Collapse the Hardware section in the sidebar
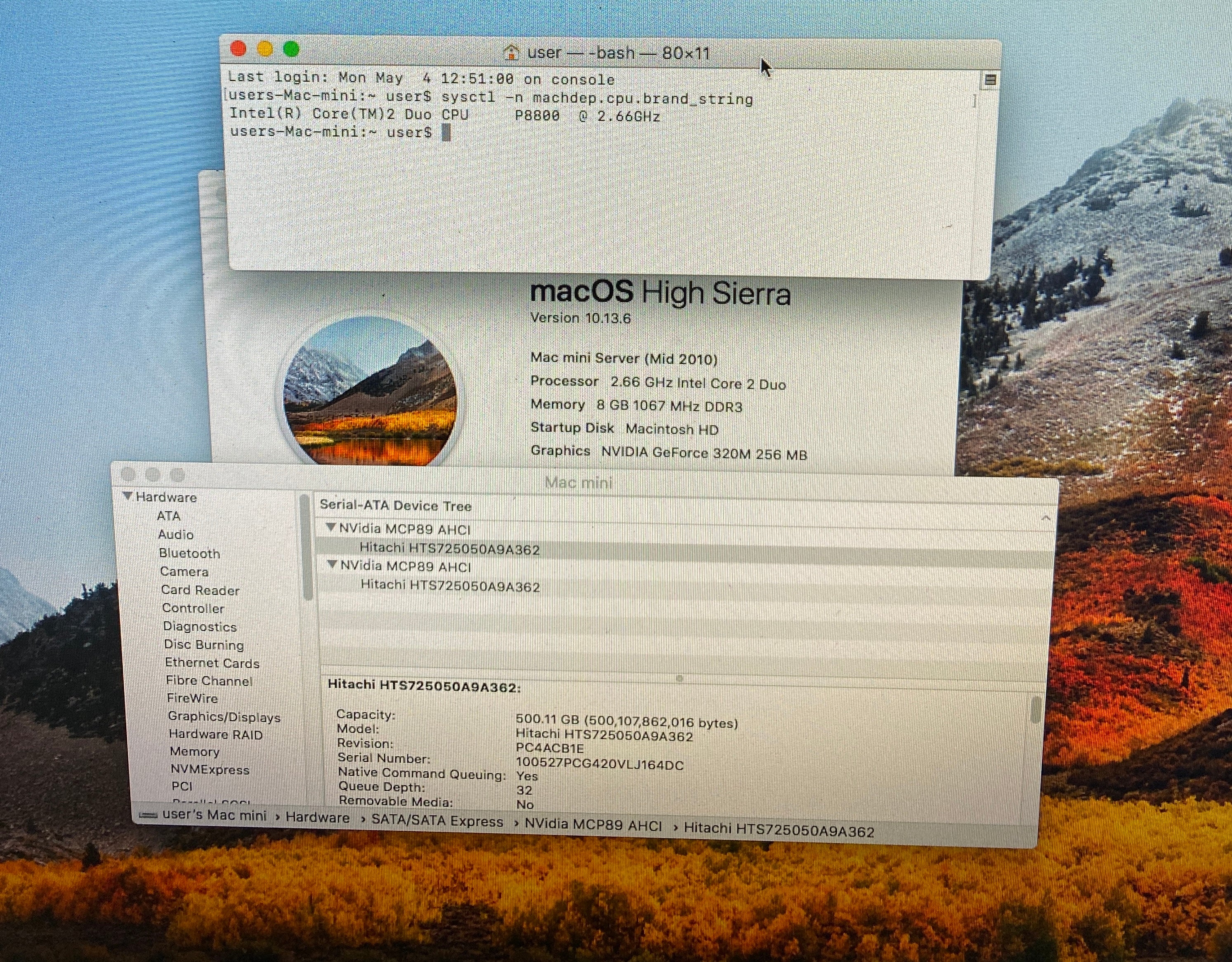Screen dimensions: 1232x962 tap(128, 496)
